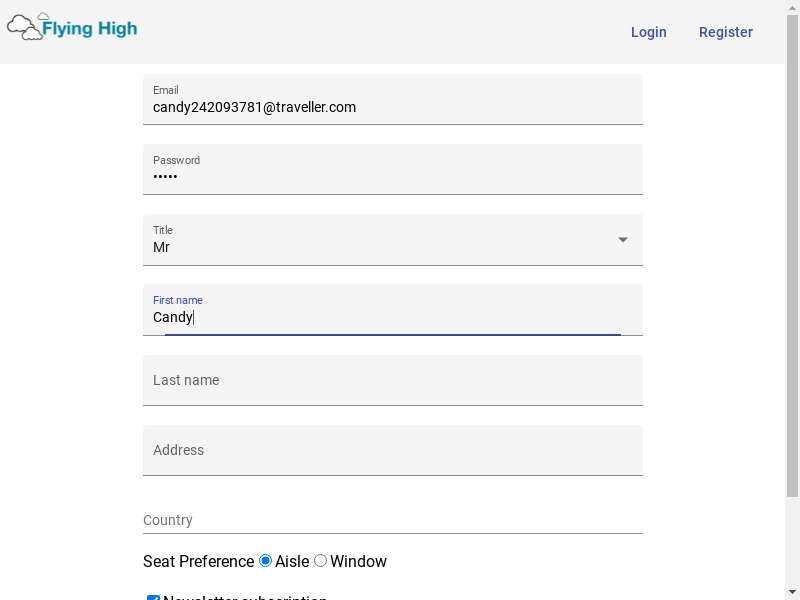Image resolution: width=800 pixels, height=600 pixels.
Task: Choose the Window seat radio button
Action: [x=321, y=561]
